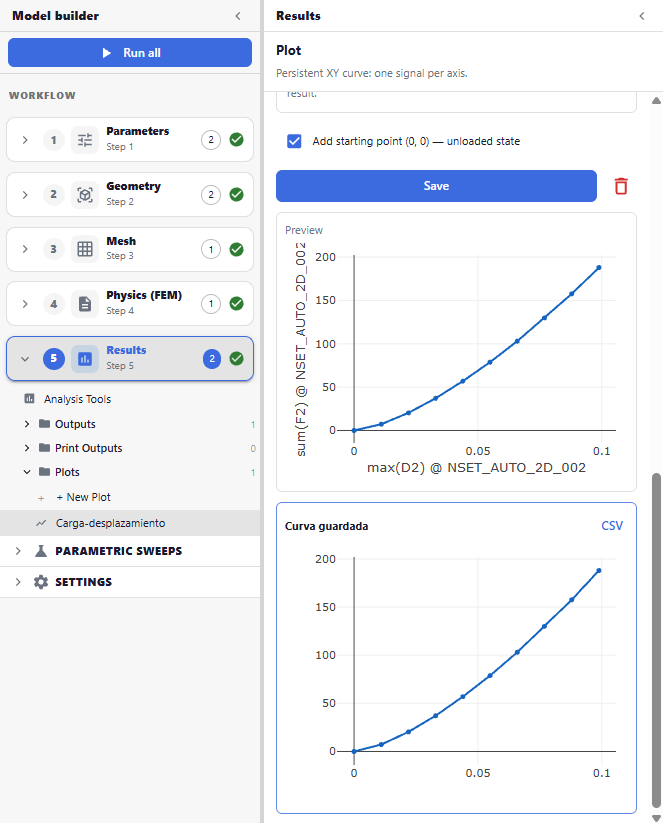Screen dimensions: 663x823
Task: Click the Geometry cube icon
Action: pos(85,195)
